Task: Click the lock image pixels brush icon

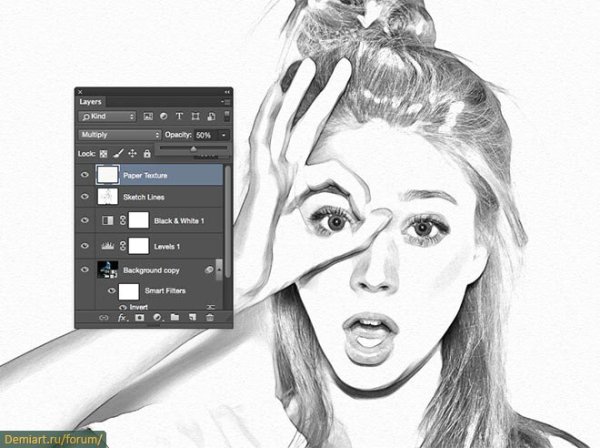Action: pyautogui.click(x=118, y=153)
